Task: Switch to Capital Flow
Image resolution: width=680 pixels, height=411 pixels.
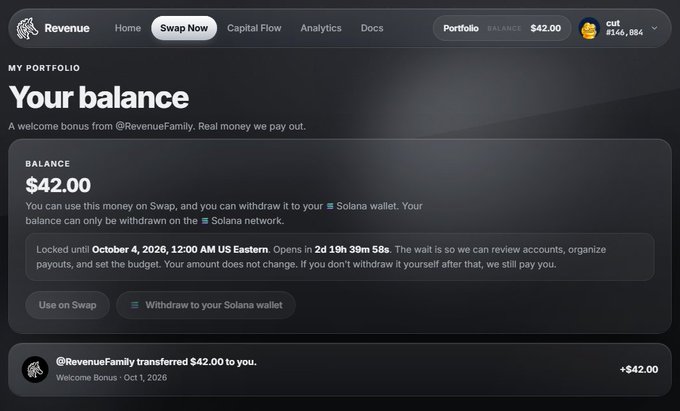Action: point(254,28)
